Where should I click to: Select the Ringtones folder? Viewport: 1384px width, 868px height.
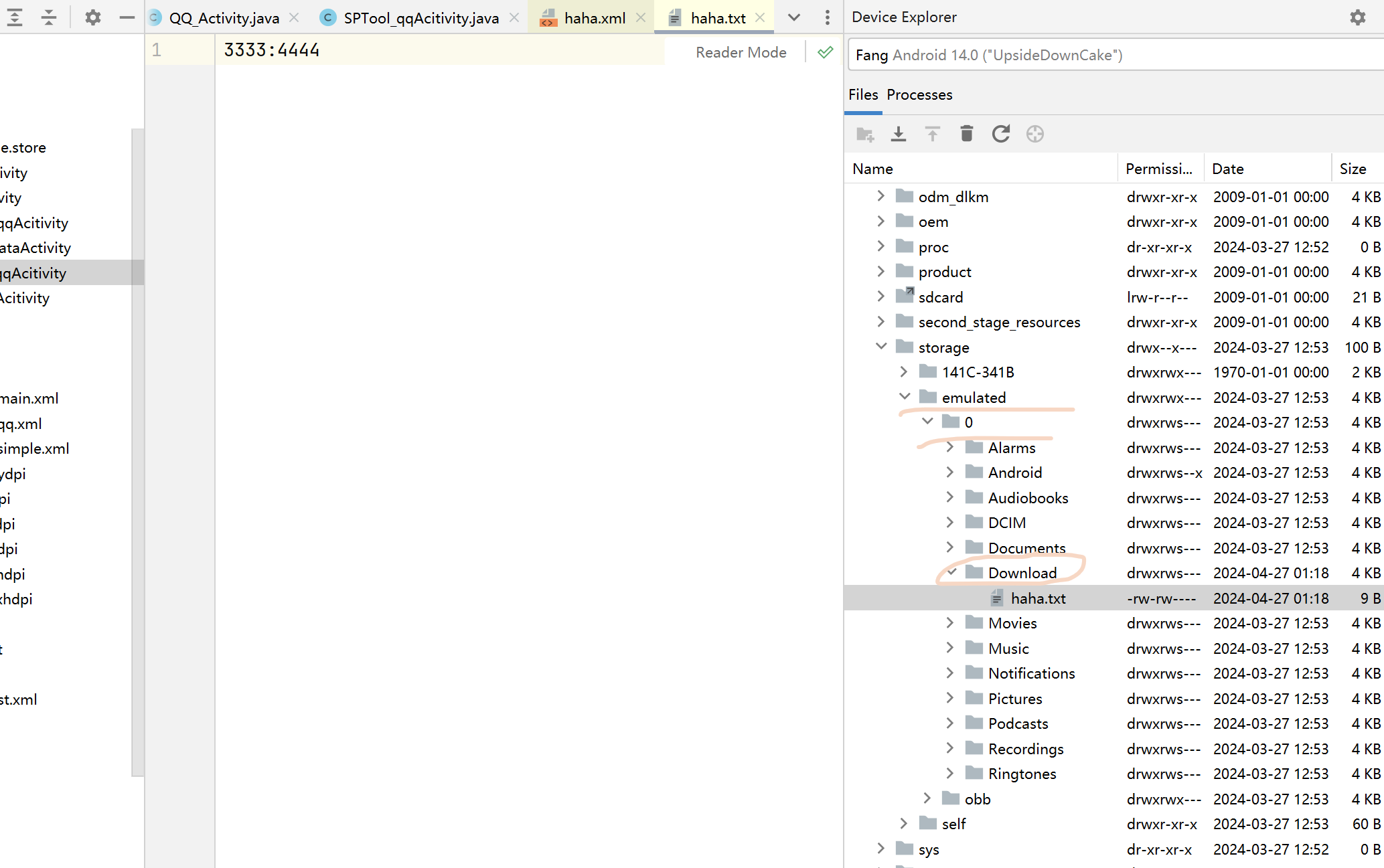pyautogui.click(x=1022, y=774)
